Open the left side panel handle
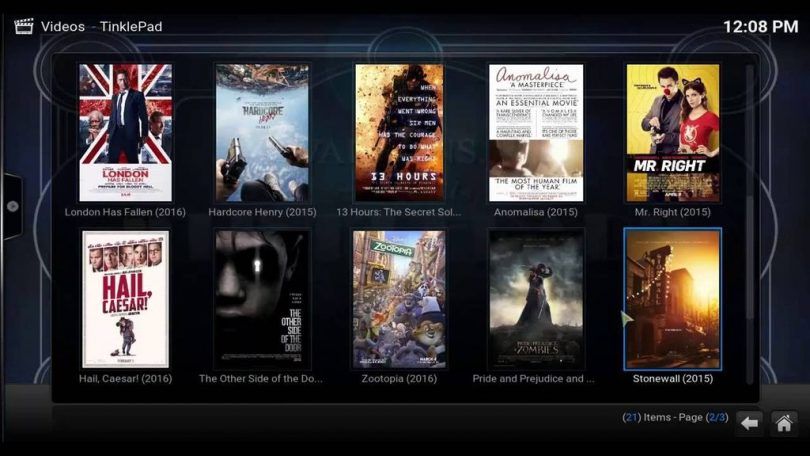 (x=11, y=206)
